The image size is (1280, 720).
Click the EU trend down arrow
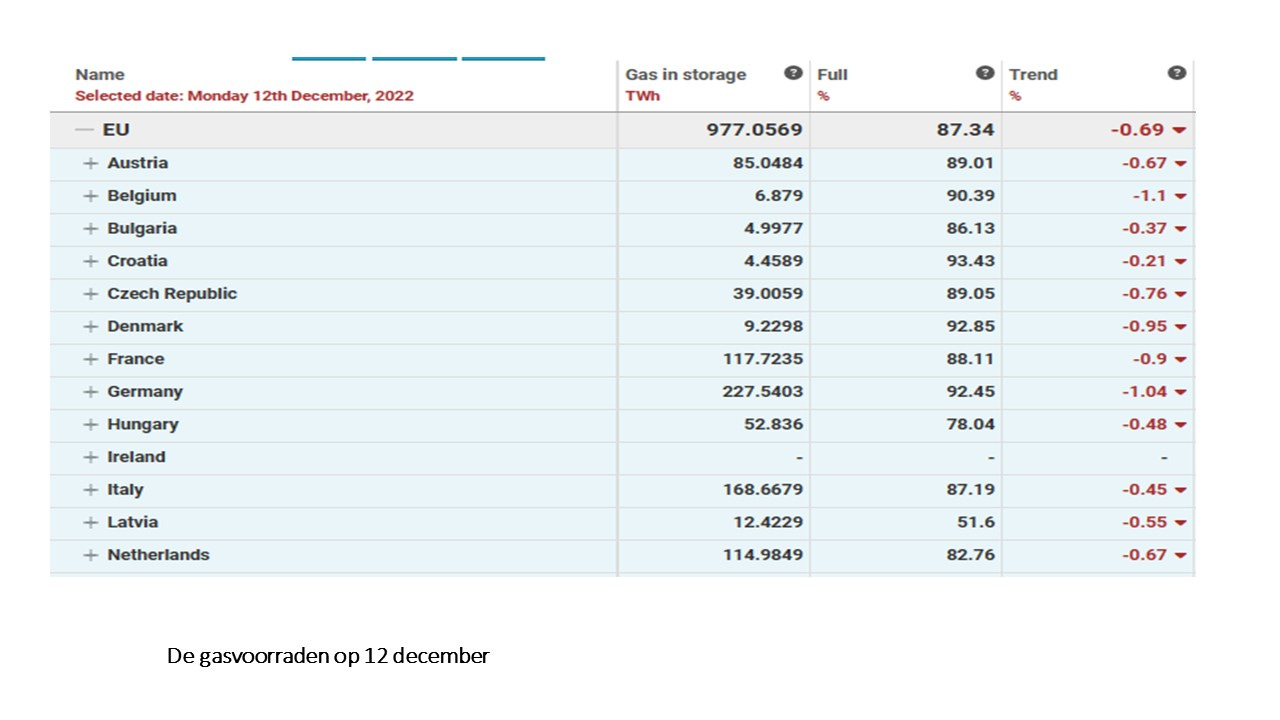[1180, 131]
